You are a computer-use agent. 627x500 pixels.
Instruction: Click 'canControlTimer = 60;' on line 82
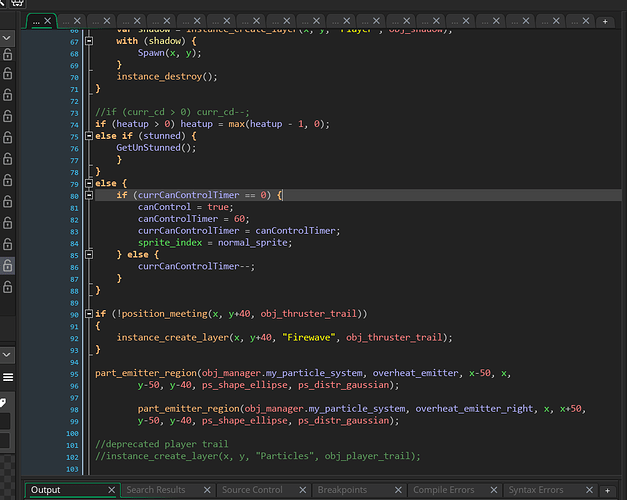pos(194,219)
